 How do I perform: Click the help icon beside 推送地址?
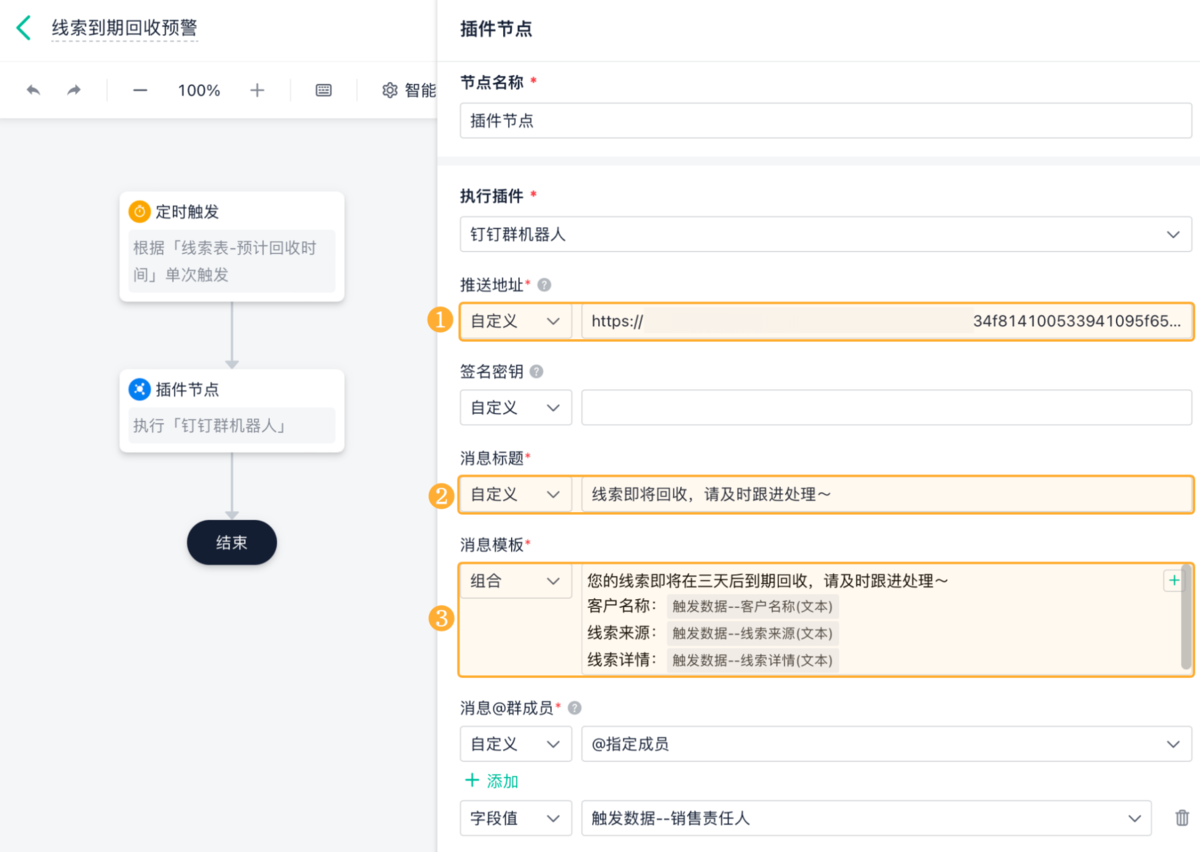tap(544, 285)
